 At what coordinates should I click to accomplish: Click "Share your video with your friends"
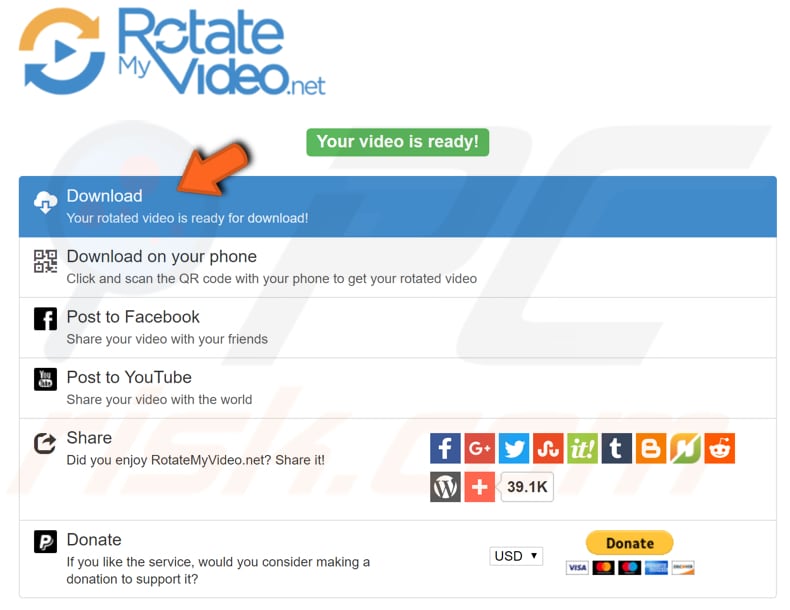pos(167,339)
